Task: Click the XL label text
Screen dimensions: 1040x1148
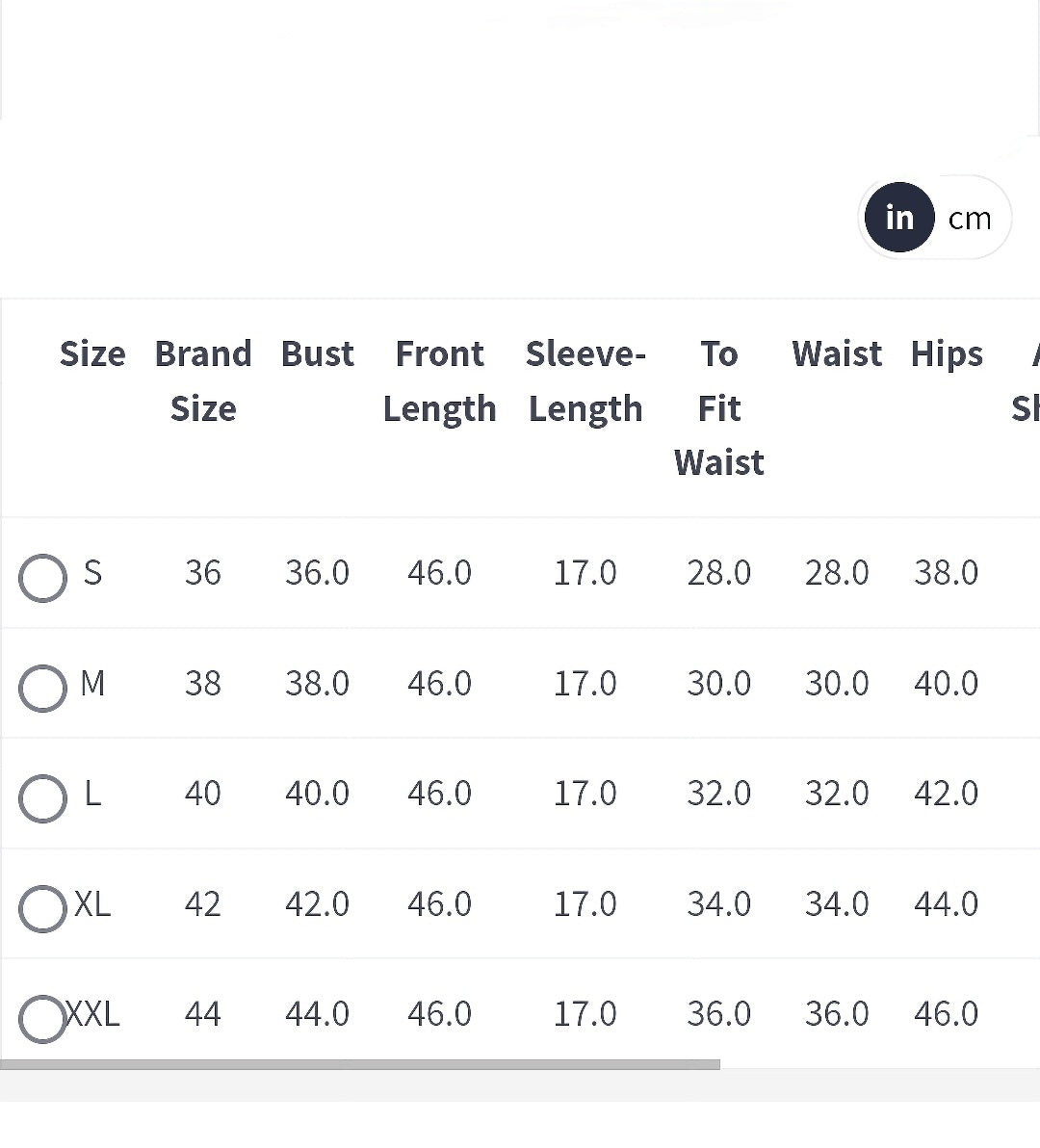Action: 92,904
